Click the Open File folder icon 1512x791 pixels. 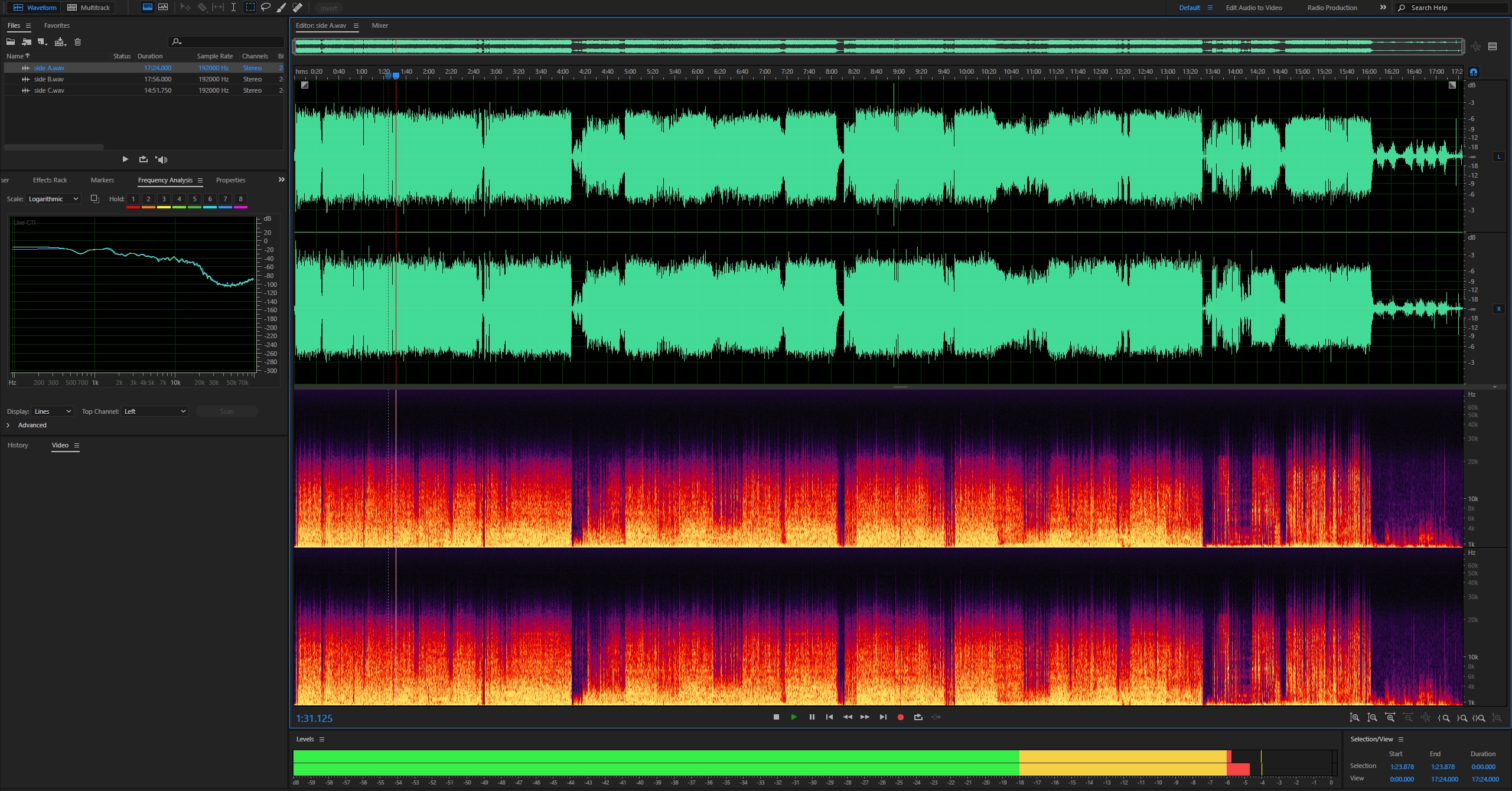(x=11, y=42)
